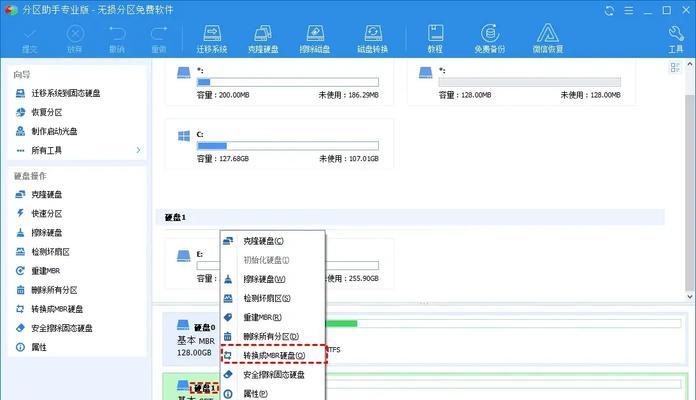Choose 重建MBR(R) in the context menu

[273, 317]
